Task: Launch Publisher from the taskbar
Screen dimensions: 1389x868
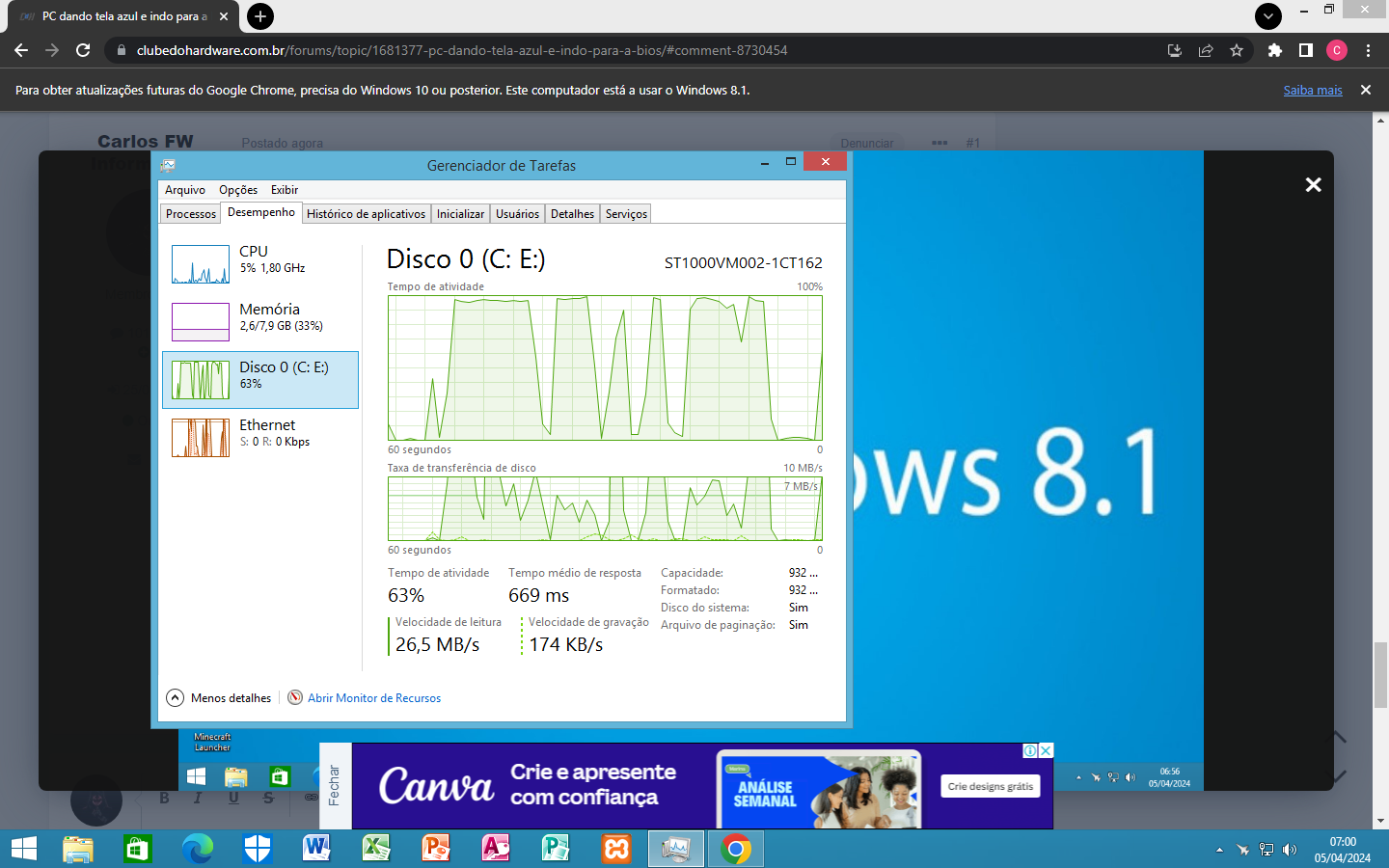Action: 556,849
